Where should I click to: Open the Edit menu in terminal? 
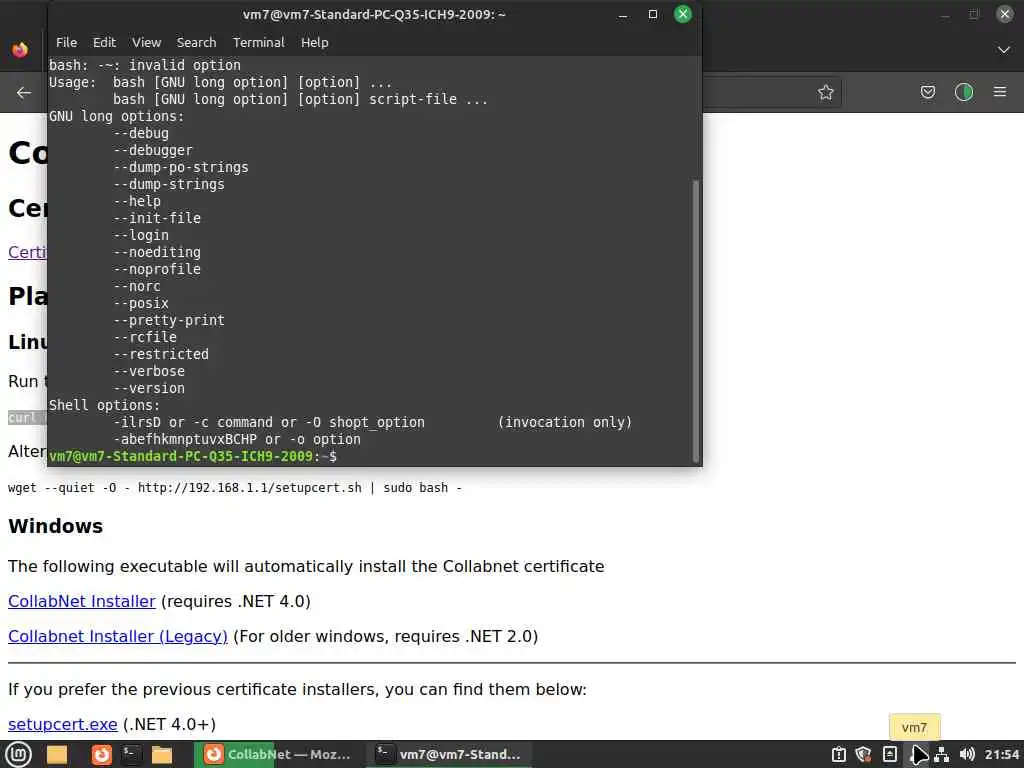(x=104, y=42)
